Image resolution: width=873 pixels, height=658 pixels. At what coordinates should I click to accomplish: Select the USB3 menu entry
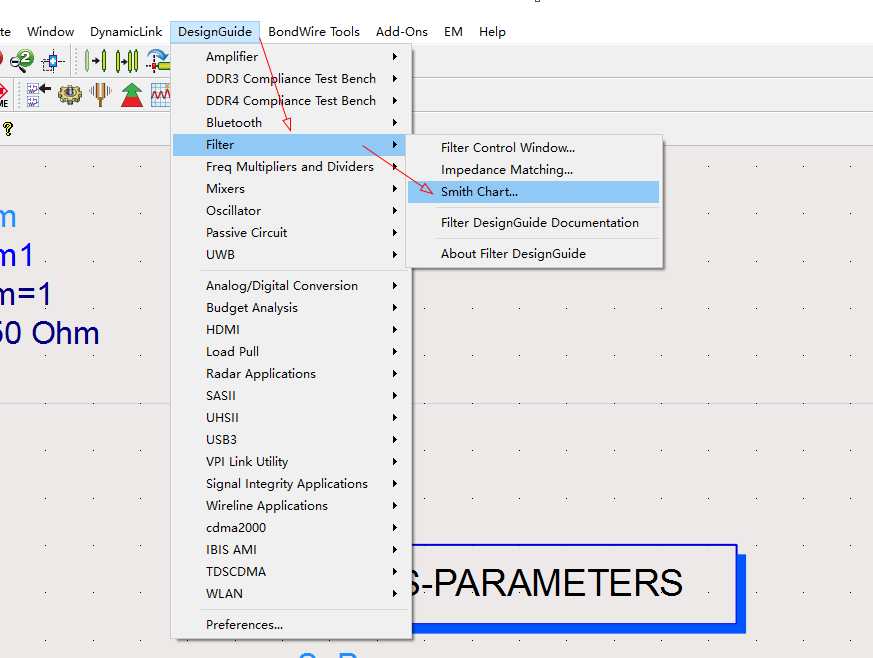click(x=290, y=440)
